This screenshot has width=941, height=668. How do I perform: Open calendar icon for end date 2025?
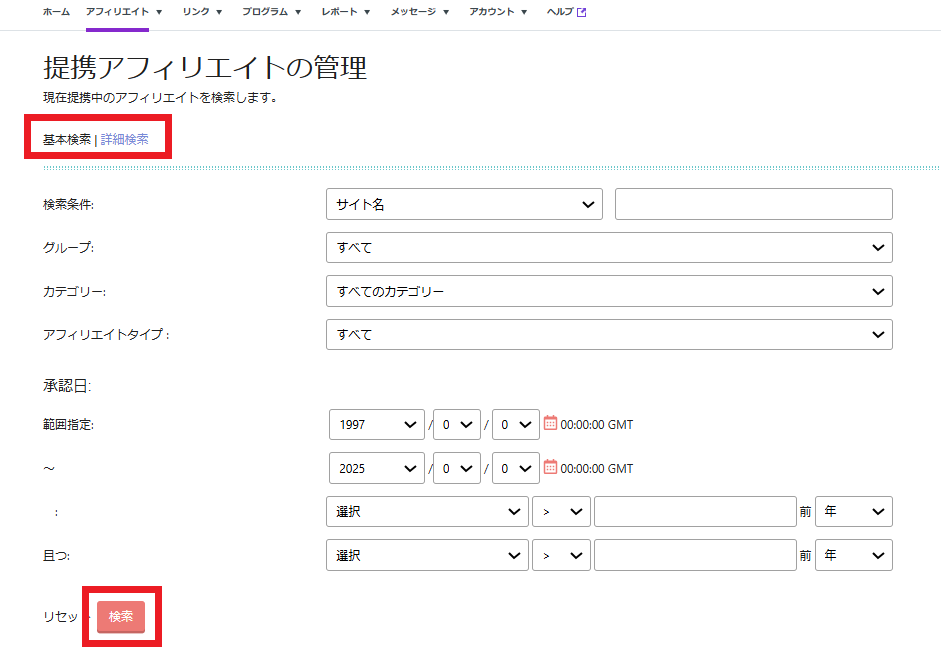(x=550, y=468)
